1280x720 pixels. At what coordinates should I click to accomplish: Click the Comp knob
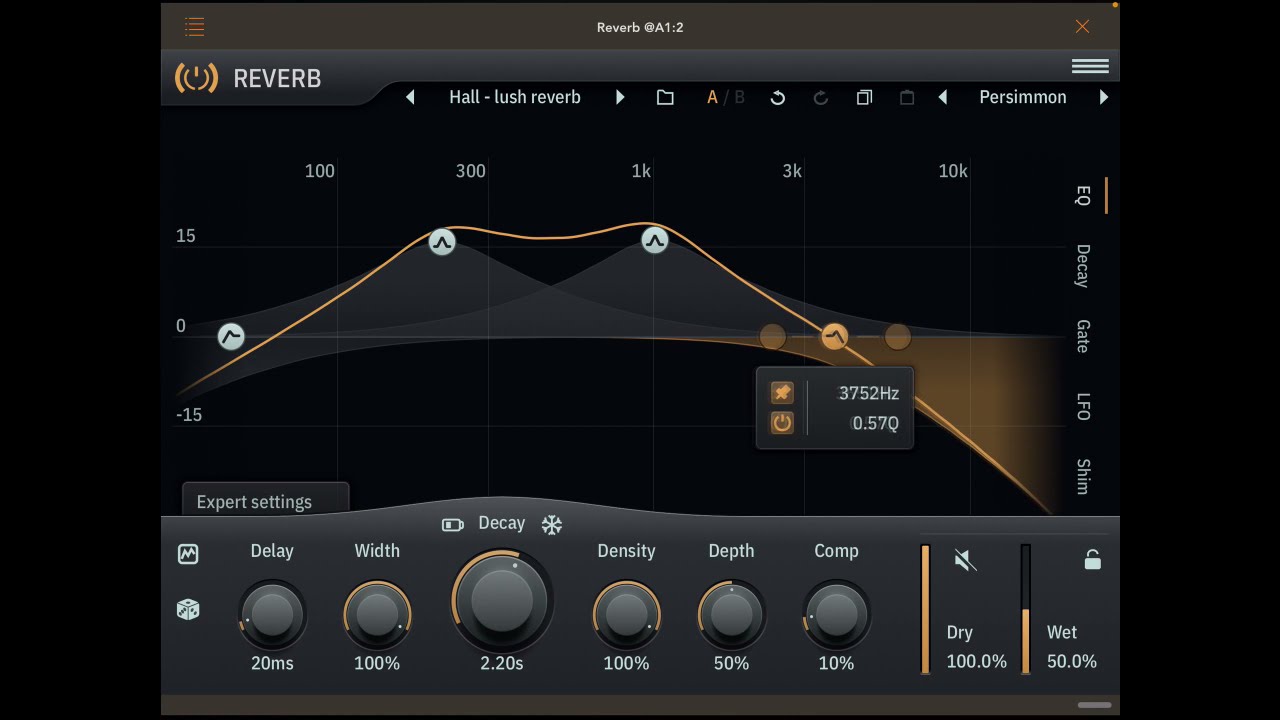pyautogui.click(x=836, y=614)
